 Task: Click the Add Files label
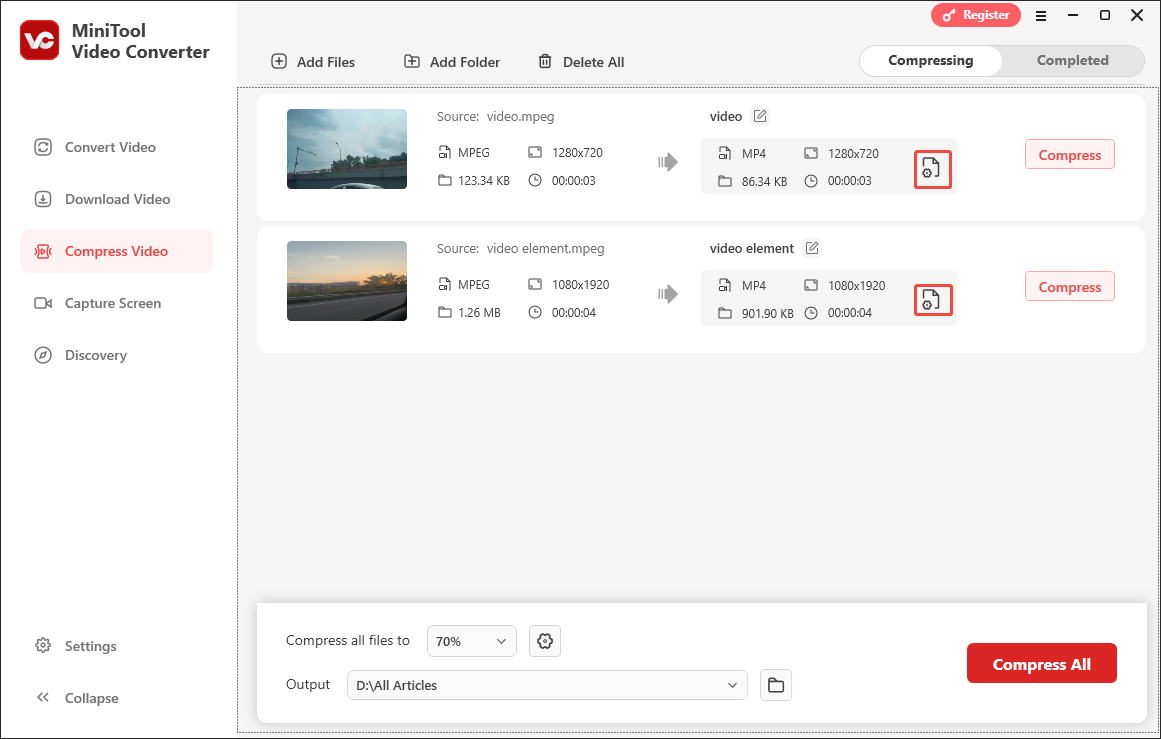pos(326,62)
